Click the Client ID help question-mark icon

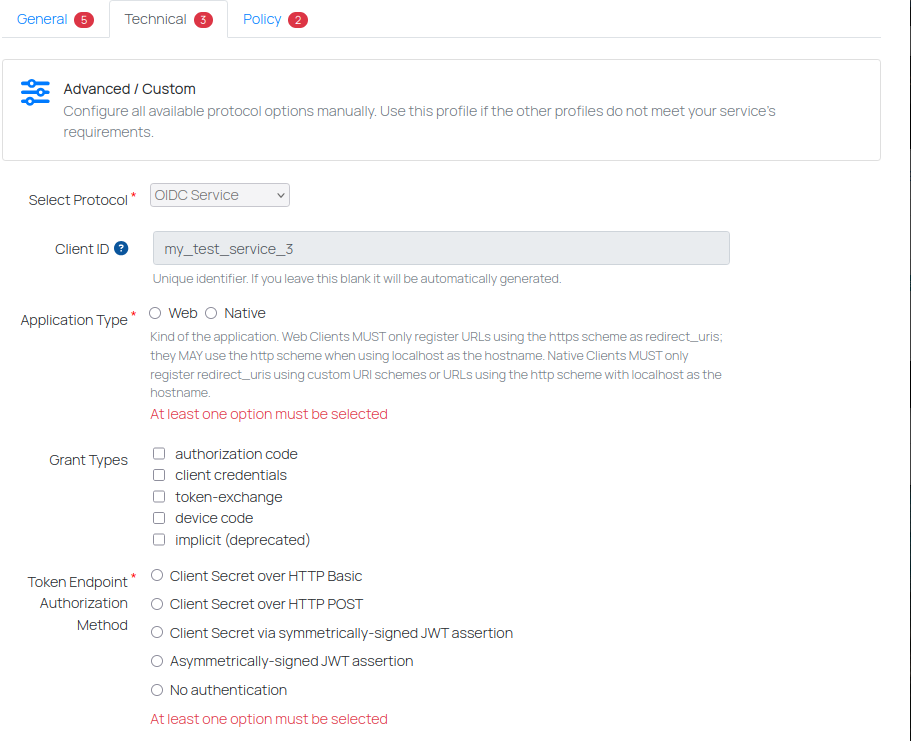pos(121,249)
